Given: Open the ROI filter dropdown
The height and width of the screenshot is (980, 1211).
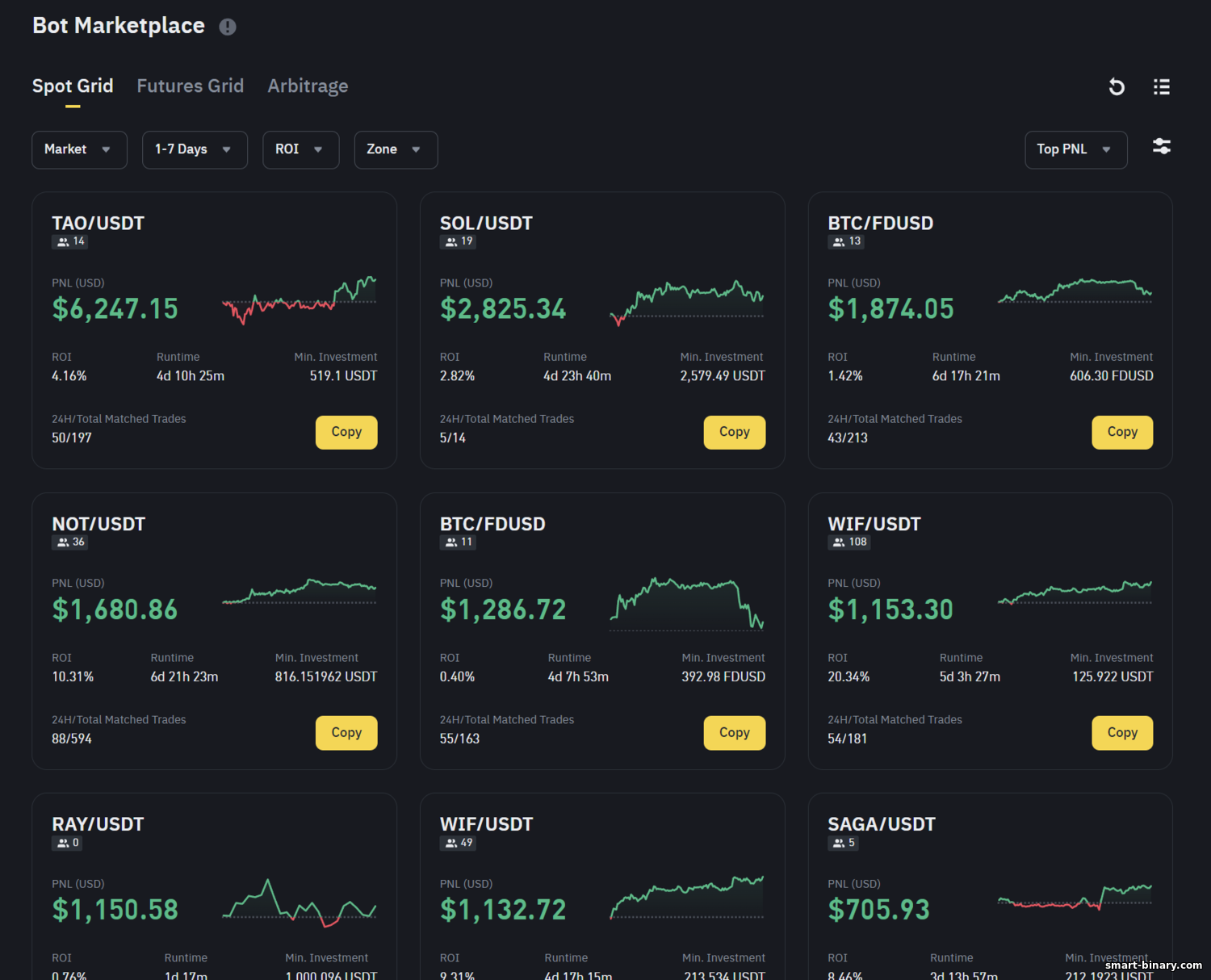Looking at the screenshot, I should (300, 149).
